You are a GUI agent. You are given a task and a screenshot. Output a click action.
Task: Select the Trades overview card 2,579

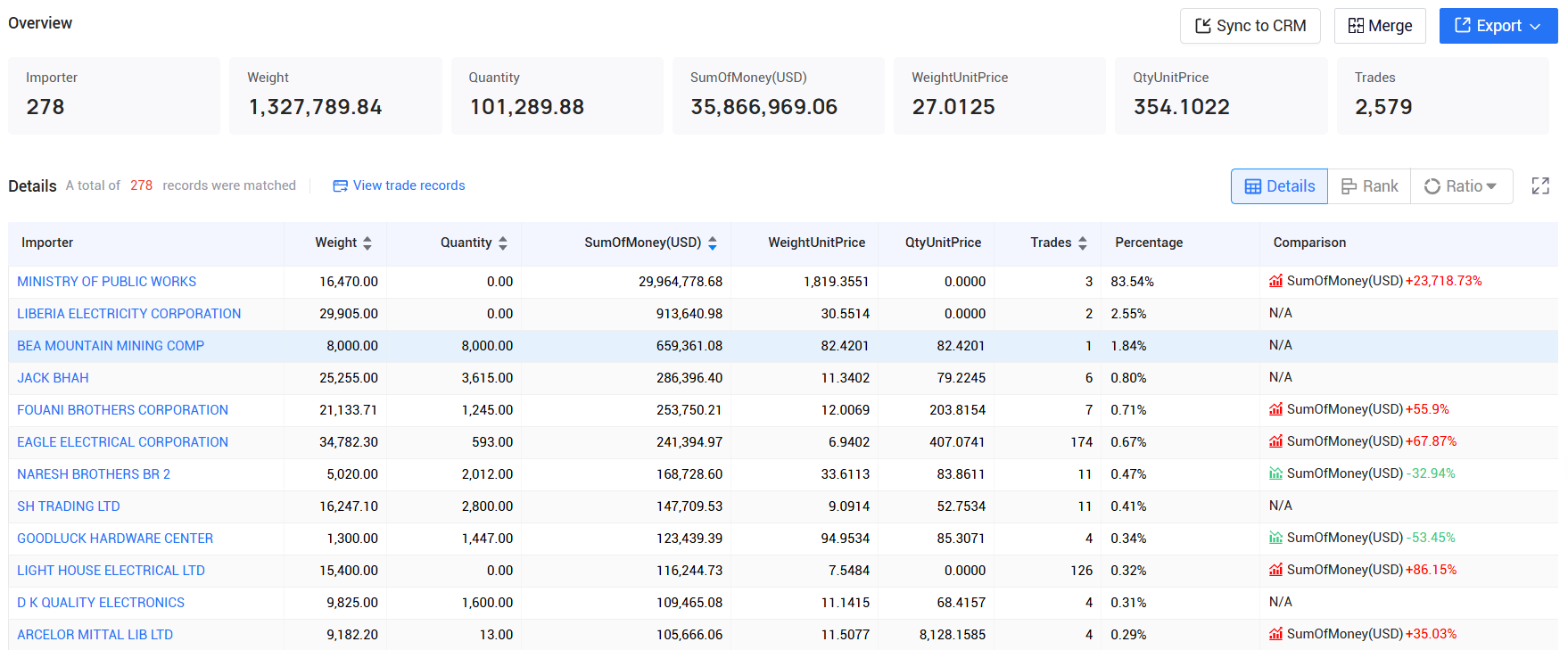[x=1443, y=95]
